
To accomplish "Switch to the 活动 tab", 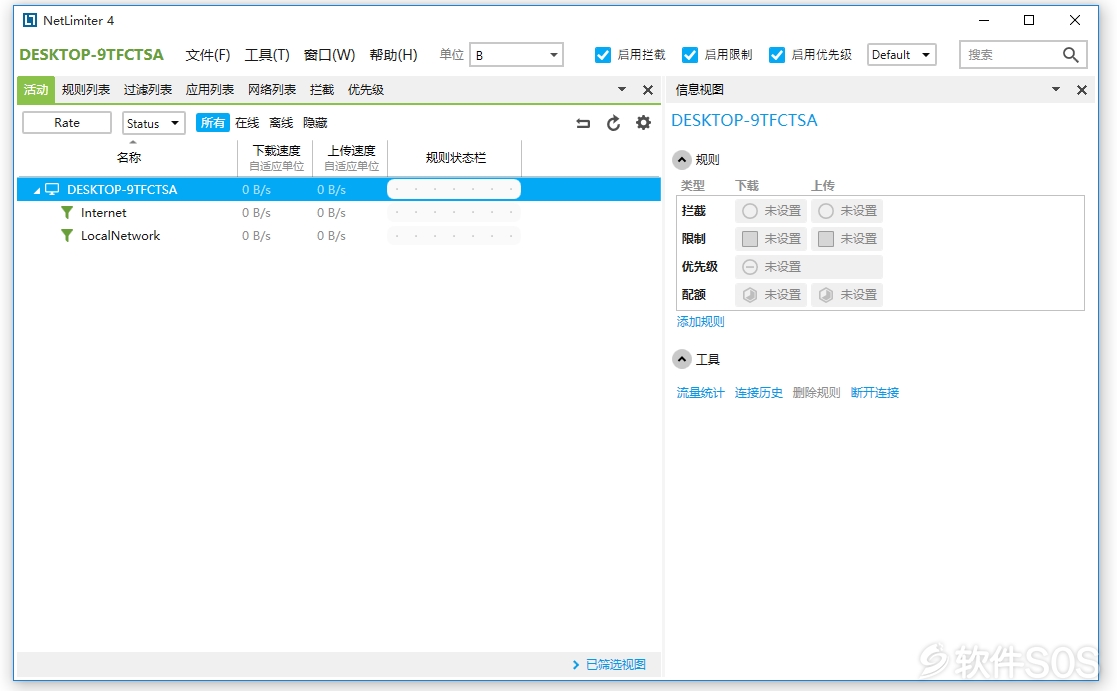I will tap(36, 90).
